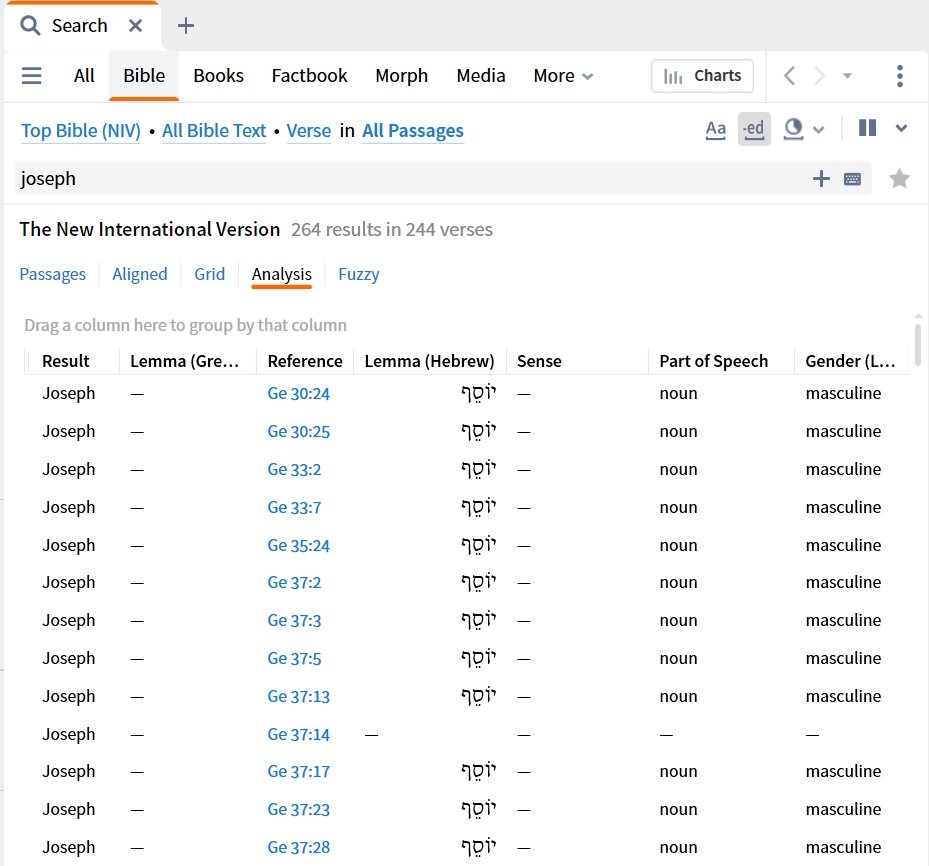Screen dimensions: 929x866
Task: Open the More dropdown menu
Action: pos(563,76)
